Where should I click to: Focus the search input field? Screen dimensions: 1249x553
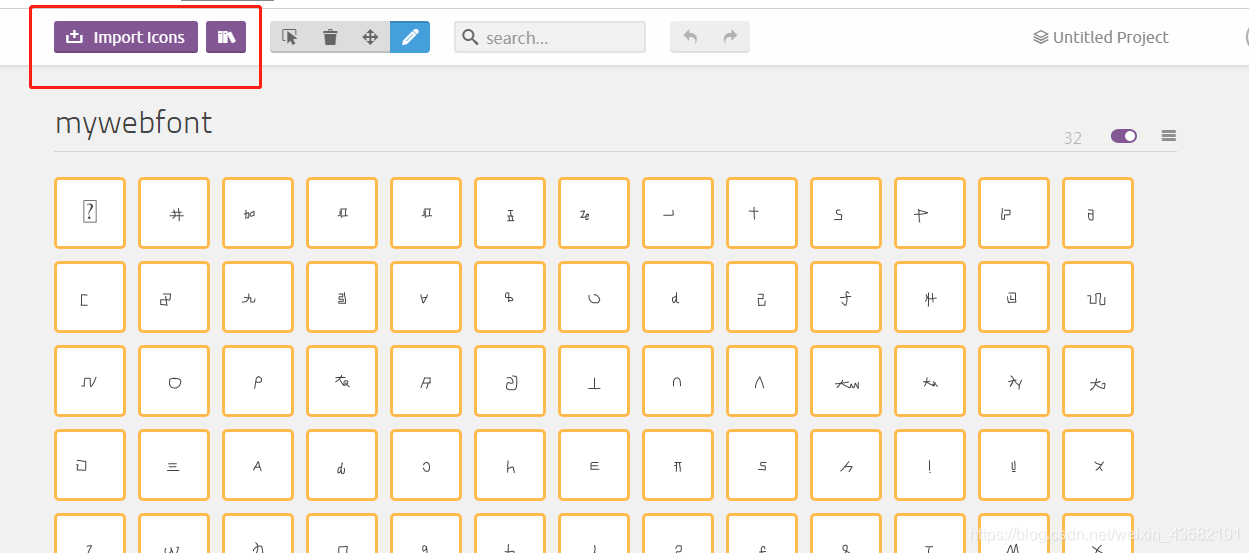[550, 37]
